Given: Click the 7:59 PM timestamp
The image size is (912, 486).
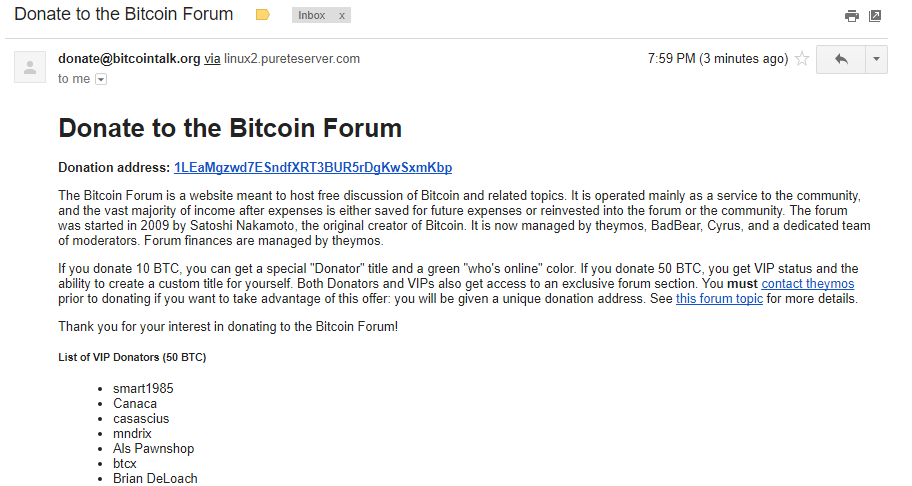Looking at the screenshot, I should coord(718,59).
